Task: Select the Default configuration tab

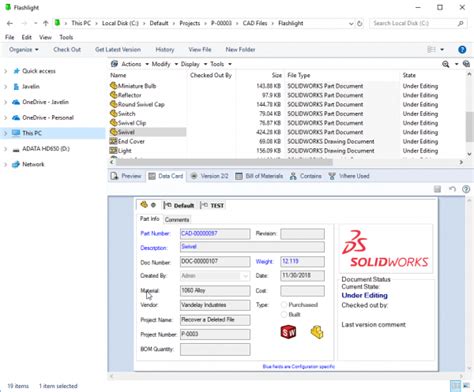Action: [x=179, y=205]
